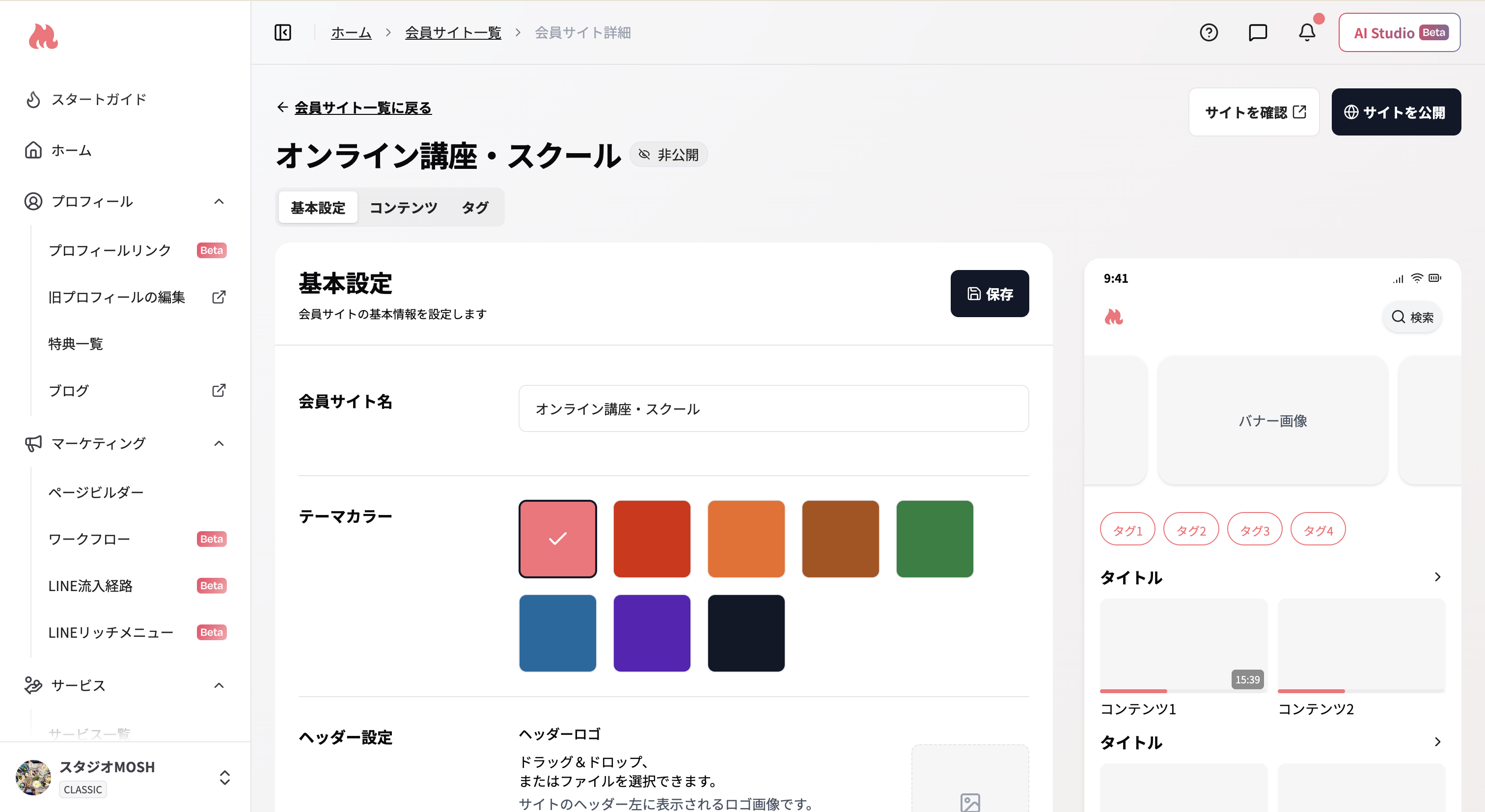Viewport: 1485px width, 812px height.
Task: Select the purple theme color swatch
Action: click(x=652, y=633)
